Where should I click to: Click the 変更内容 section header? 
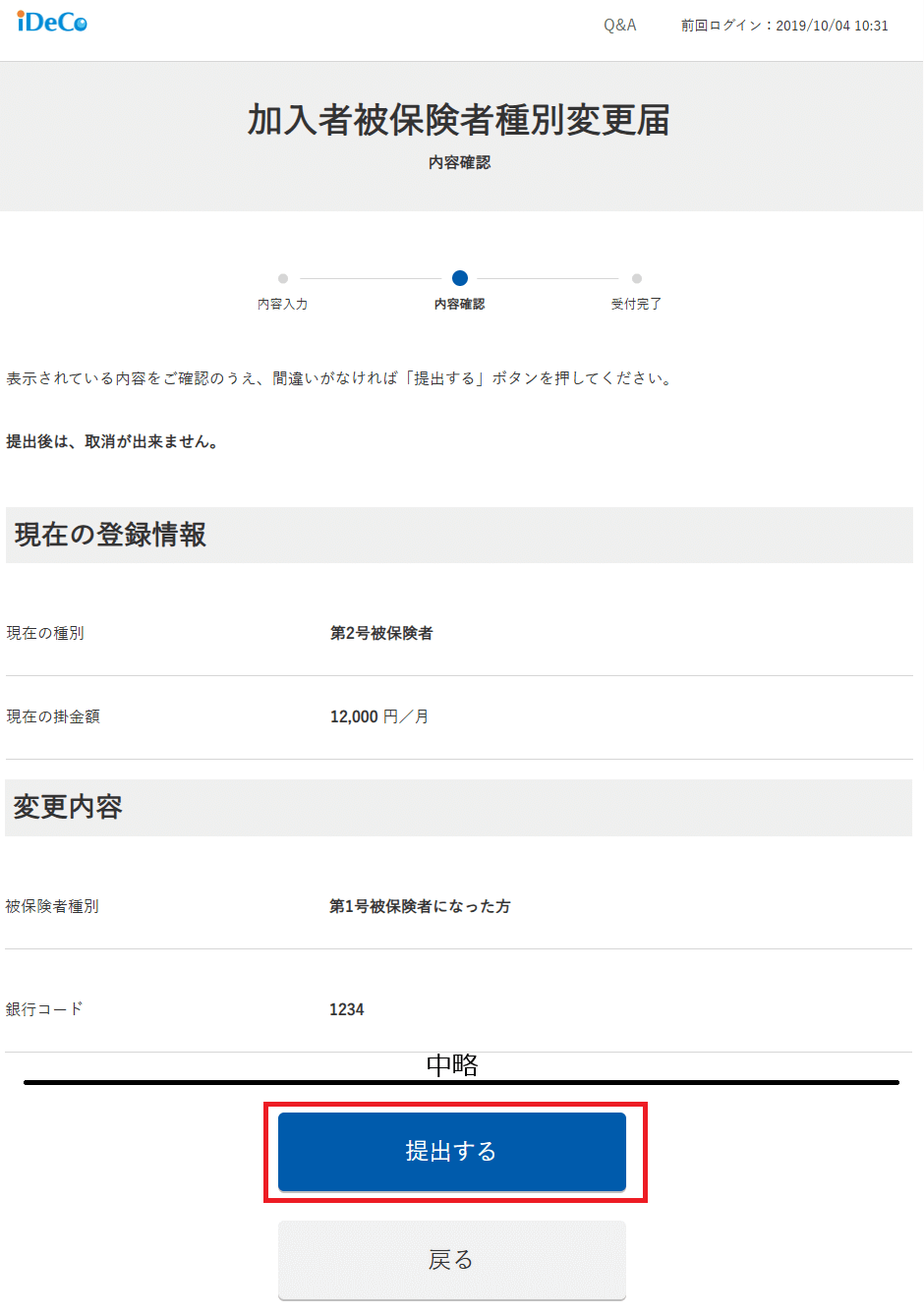tap(68, 807)
